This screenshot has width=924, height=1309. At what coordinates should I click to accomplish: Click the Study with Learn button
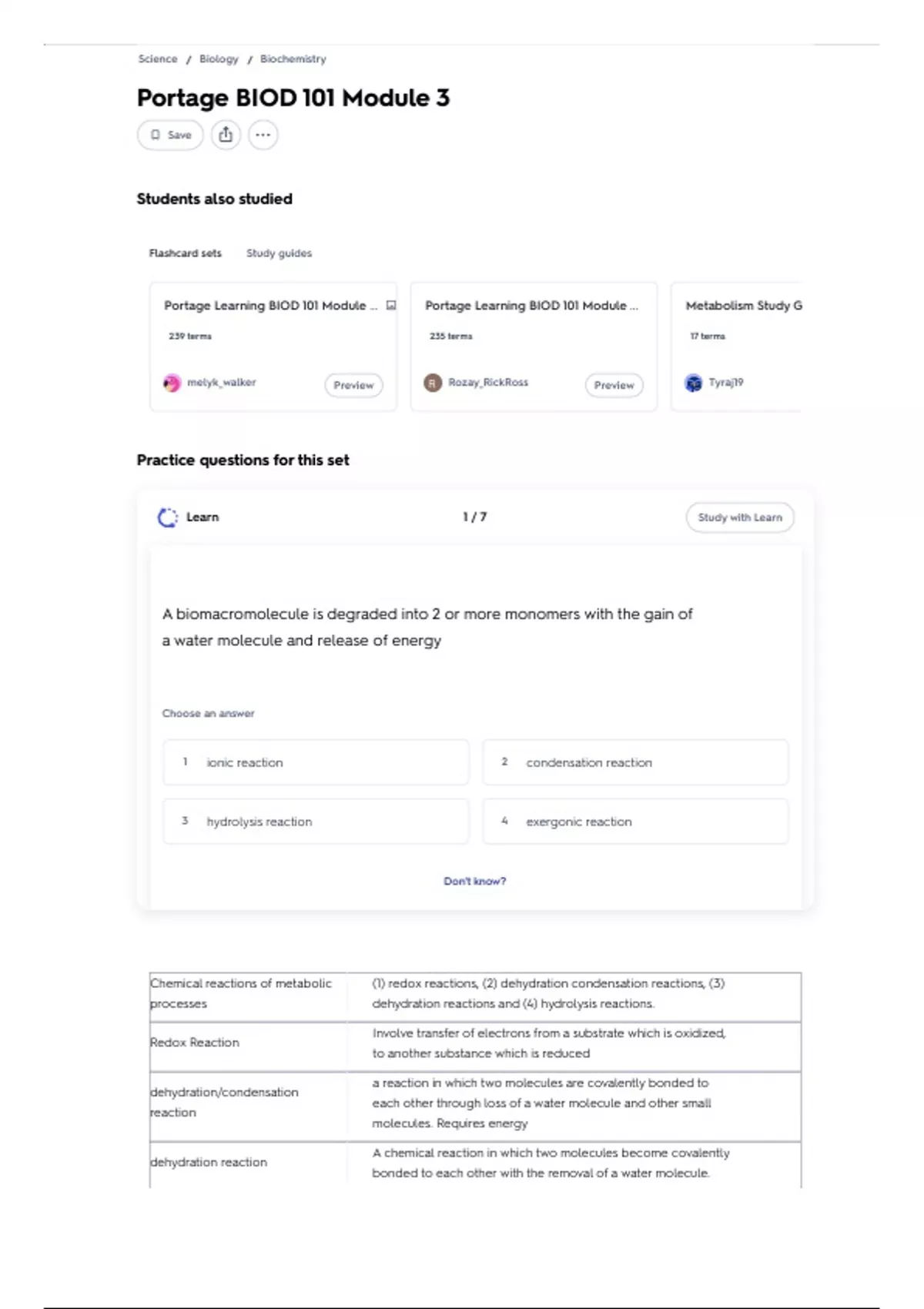740,517
